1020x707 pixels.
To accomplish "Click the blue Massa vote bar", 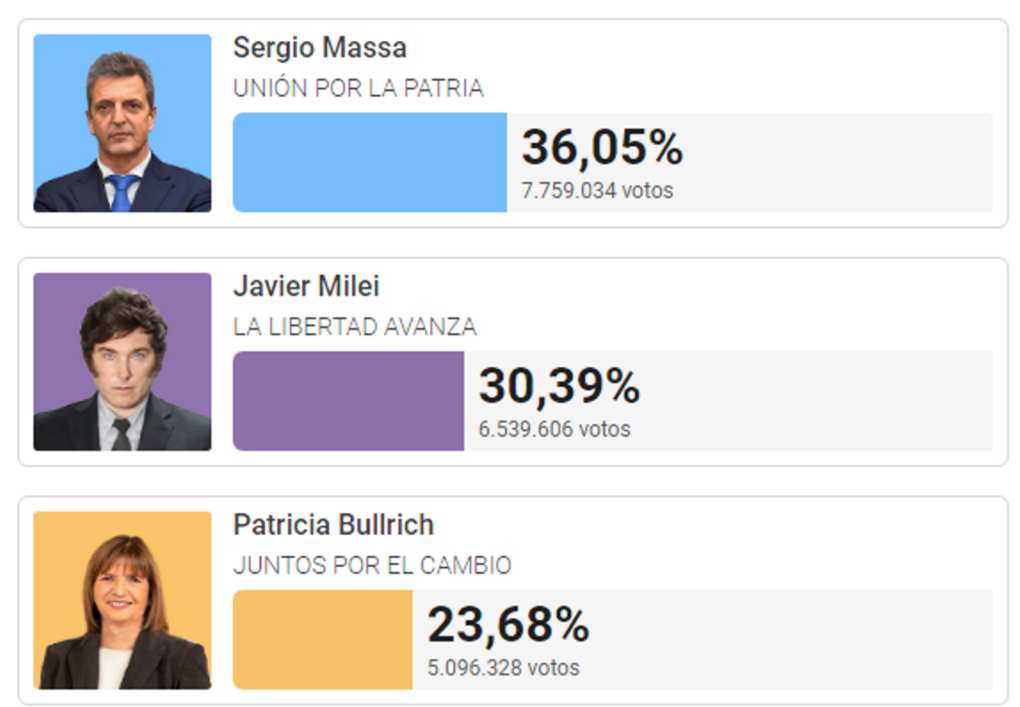I will pyautogui.click(x=370, y=163).
